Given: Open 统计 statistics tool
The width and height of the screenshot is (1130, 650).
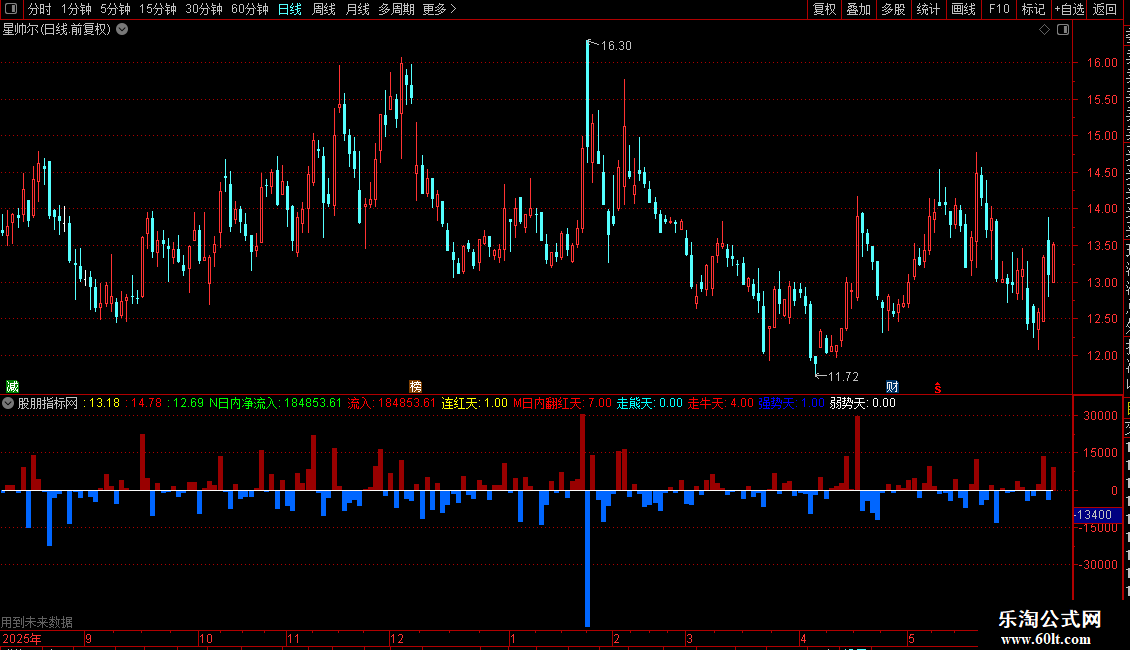Looking at the screenshot, I should (x=927, y=9).
